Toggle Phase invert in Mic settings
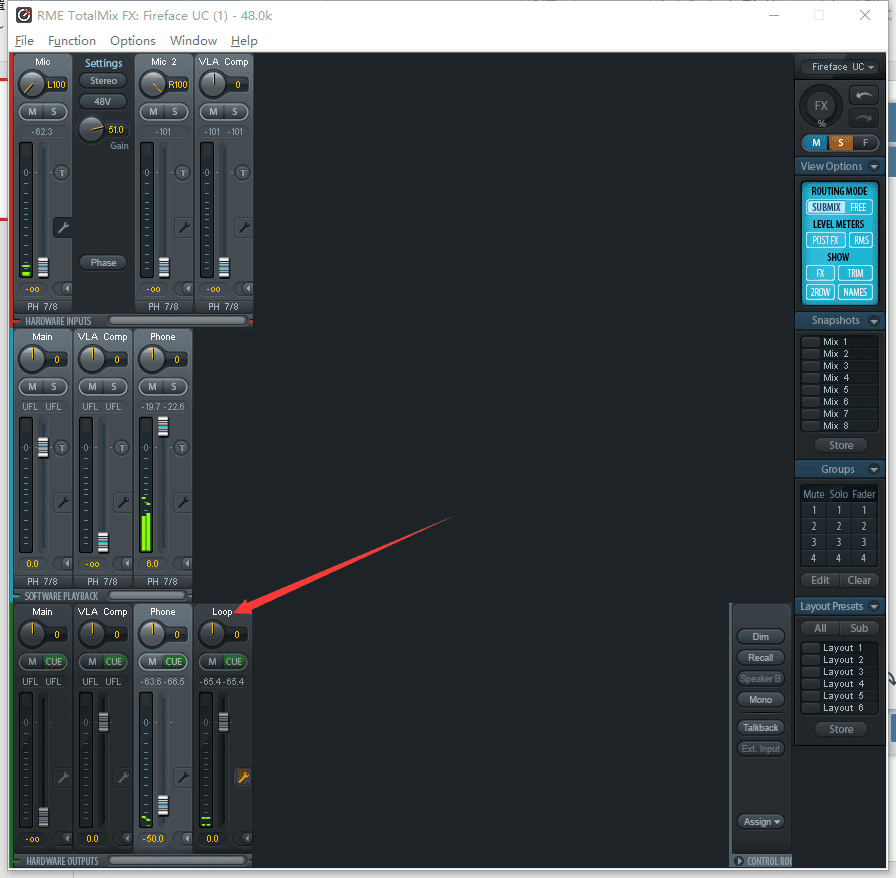The image size is (896, 878). point(103,263)
